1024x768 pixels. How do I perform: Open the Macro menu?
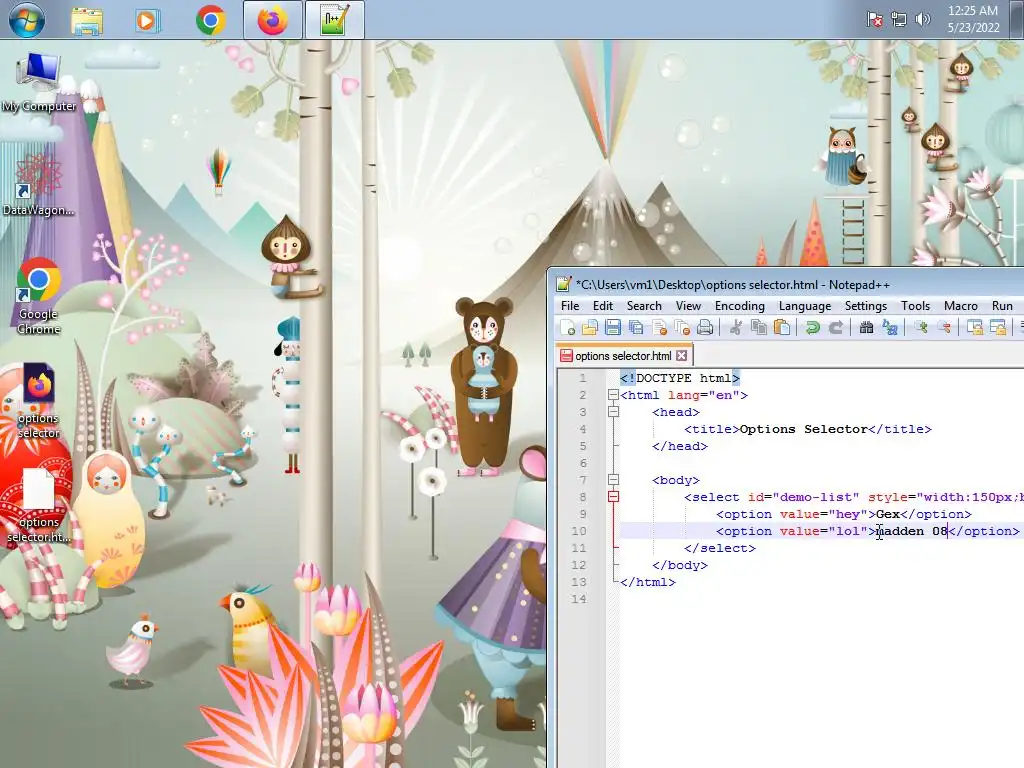pos(961,306)
